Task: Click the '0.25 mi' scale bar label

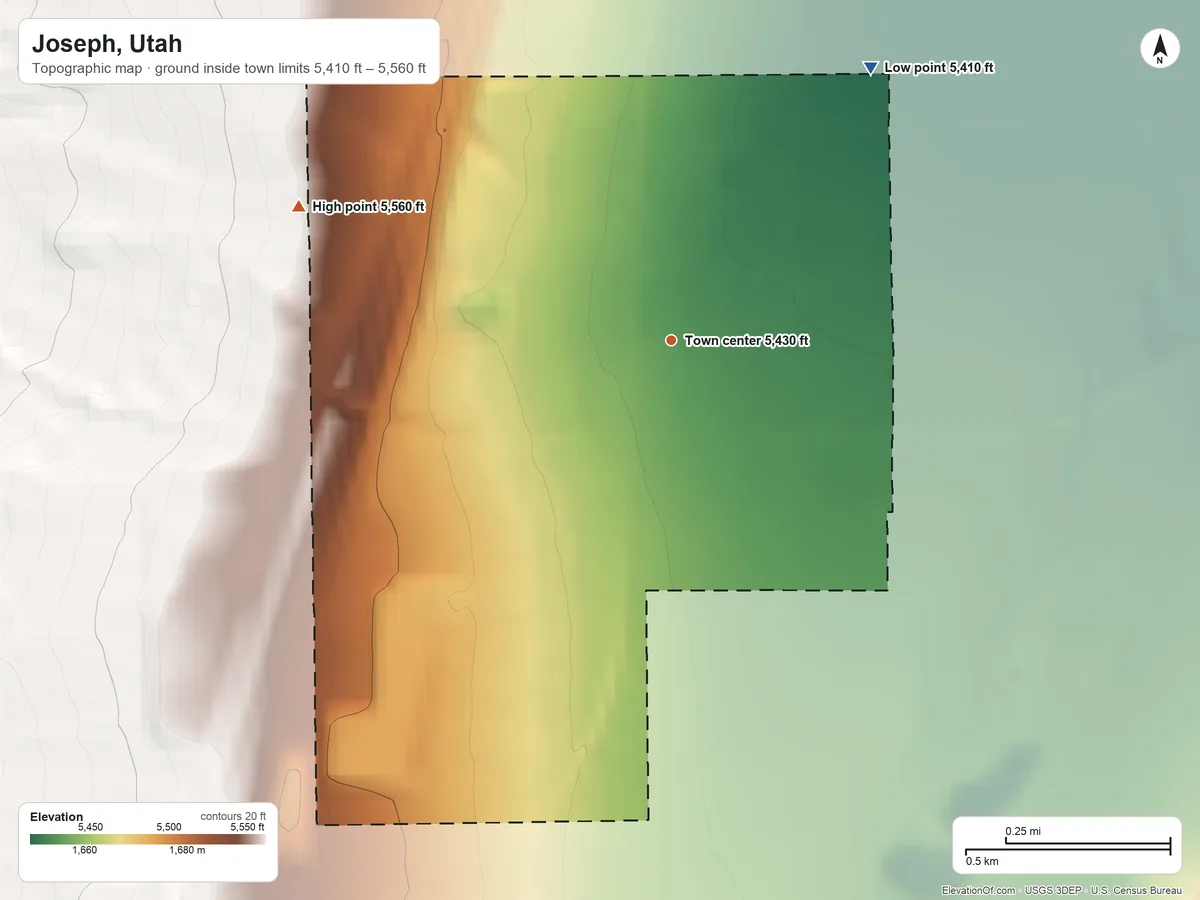Action: point(1023,831)
